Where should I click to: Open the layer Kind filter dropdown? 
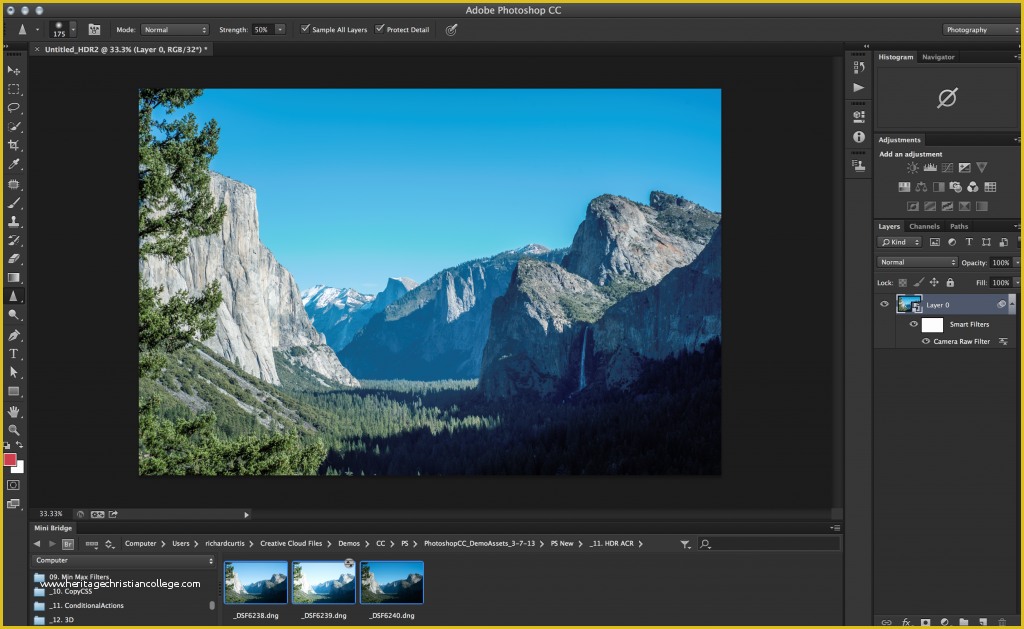click(x=899, y=242)
